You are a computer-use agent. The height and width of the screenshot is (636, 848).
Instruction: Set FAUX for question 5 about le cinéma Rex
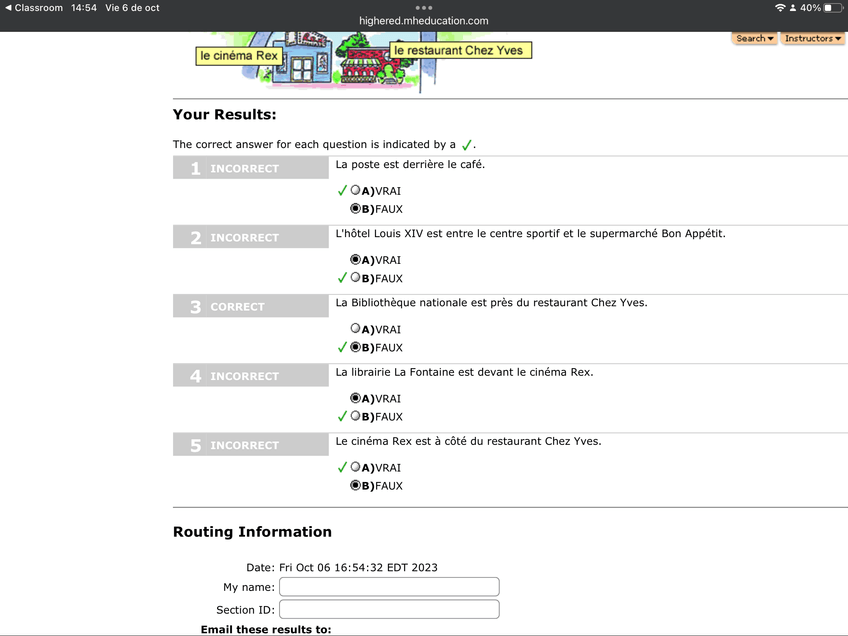tap(355, 485)
